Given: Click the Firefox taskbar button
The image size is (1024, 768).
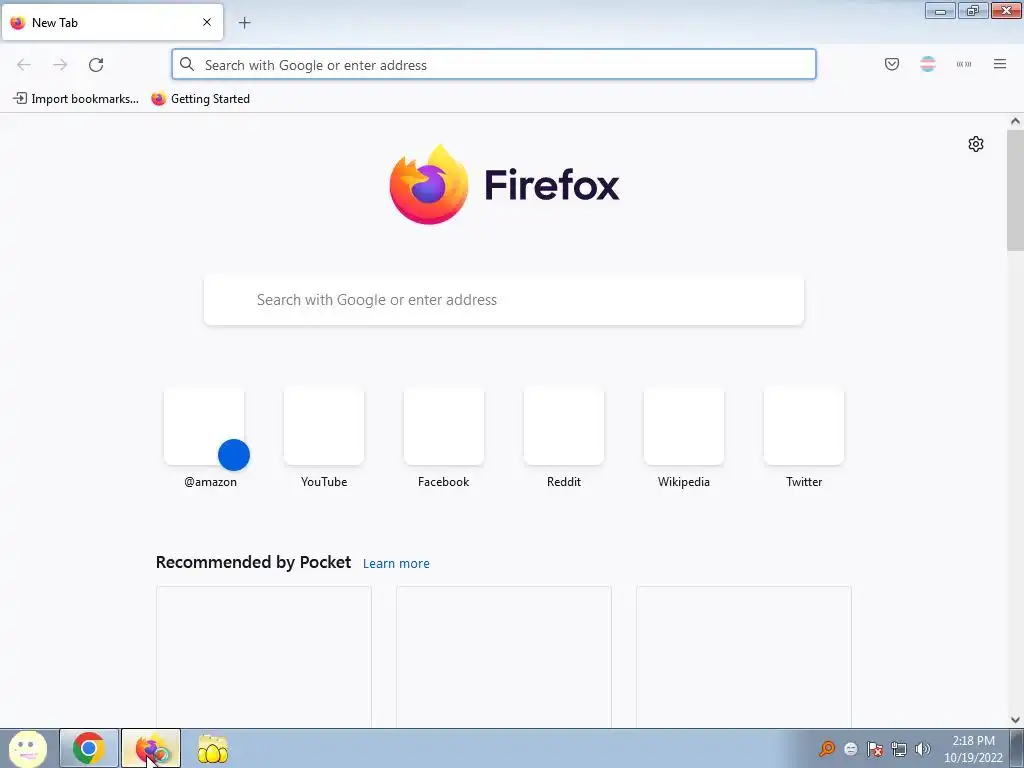Looking at the screenshot, I should tap(151, 748).
